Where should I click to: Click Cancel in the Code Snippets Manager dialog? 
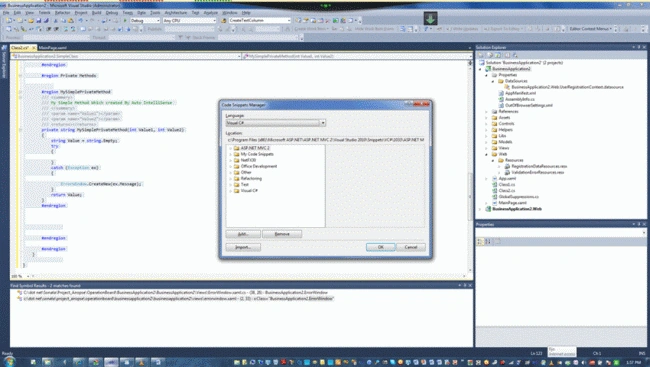click(x=411, y=247)
